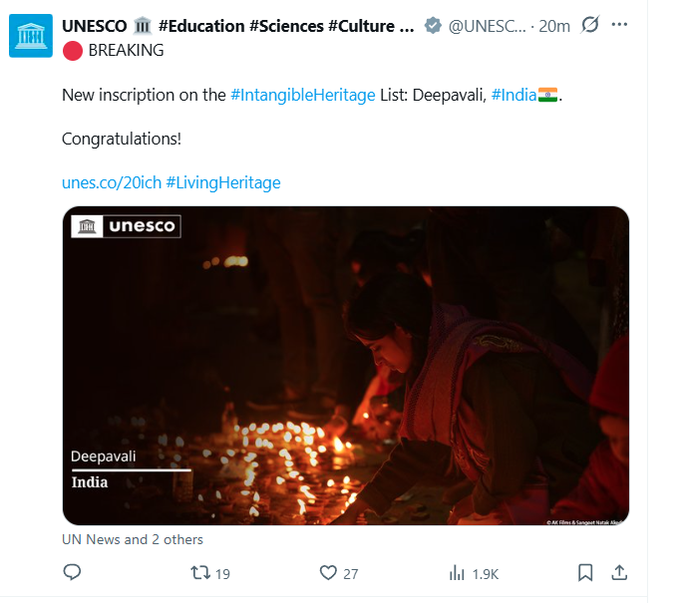680x603 pixels.
Task: Click the blue verified badge
Action: point(431,27)
